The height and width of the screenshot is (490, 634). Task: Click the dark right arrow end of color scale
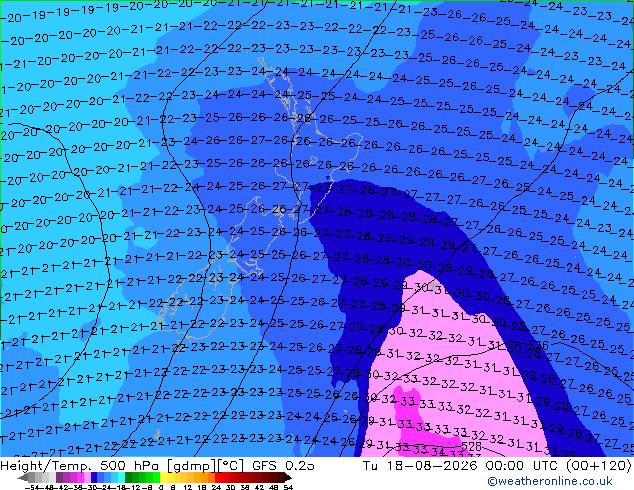(x=288, y=478)
